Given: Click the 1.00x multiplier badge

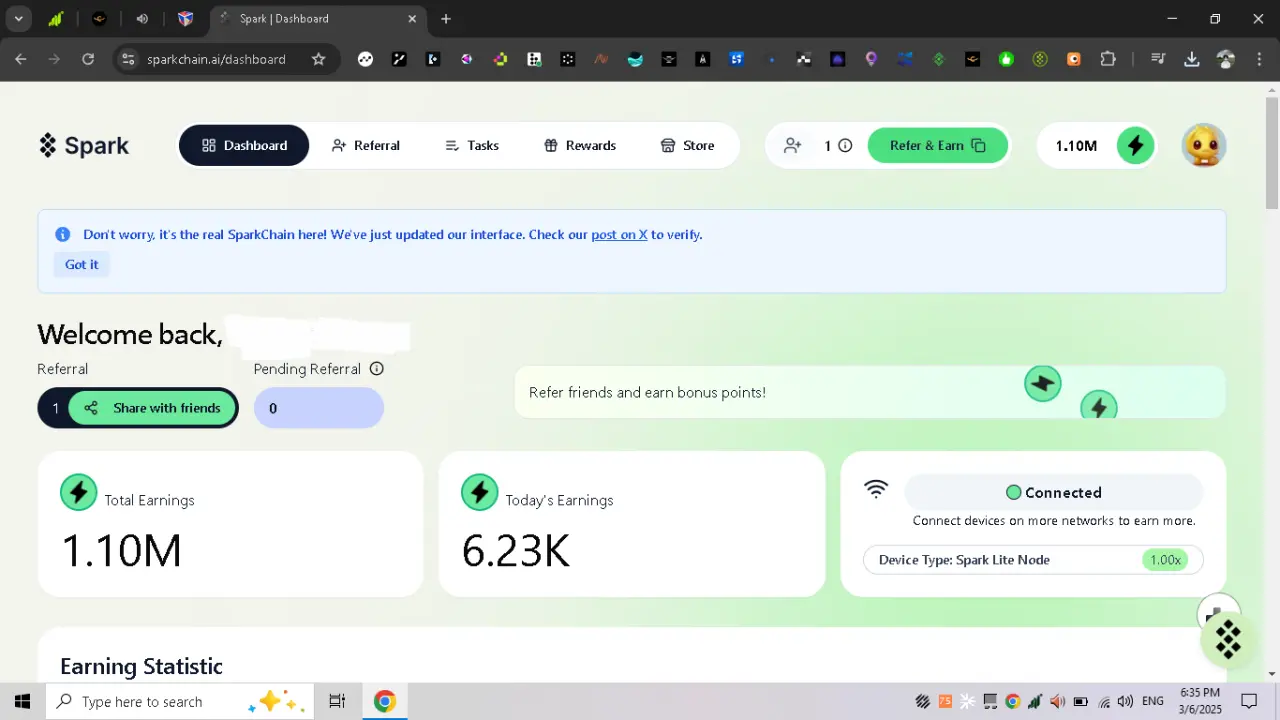Looking at the screenshot, I should coord(1165,560).
